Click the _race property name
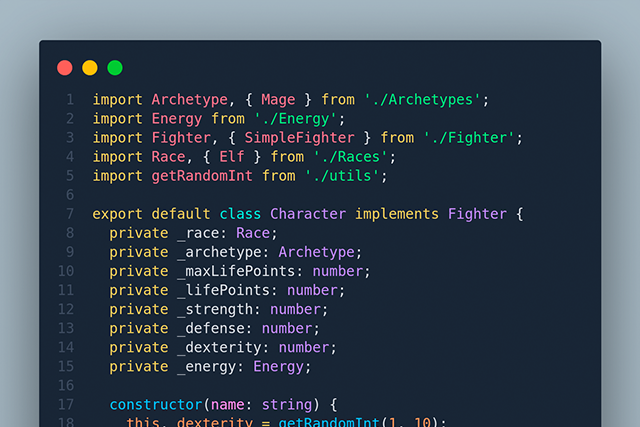Viewport: 640px width, 427px height. 198,233
